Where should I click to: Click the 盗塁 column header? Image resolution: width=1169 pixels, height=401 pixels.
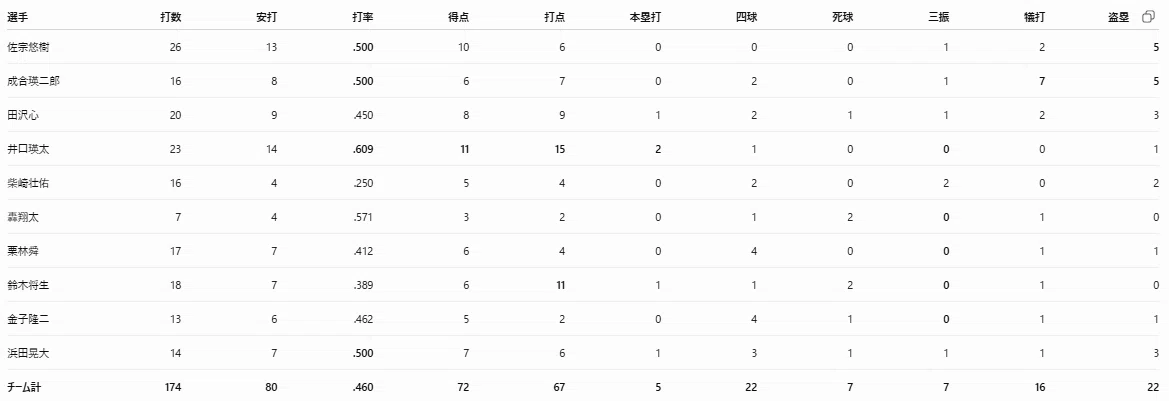(1119, 16)
